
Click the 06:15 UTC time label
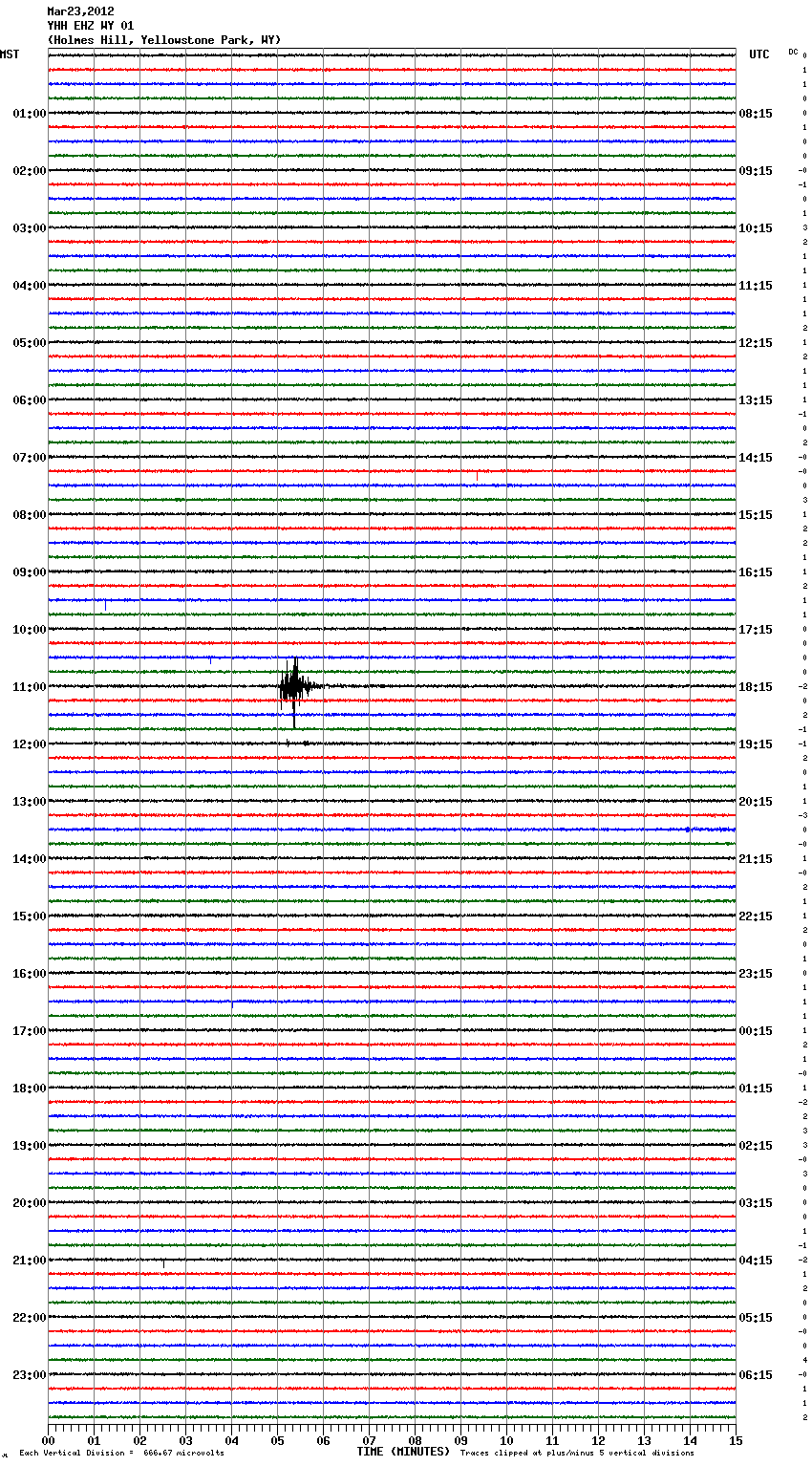[756, 1375]
